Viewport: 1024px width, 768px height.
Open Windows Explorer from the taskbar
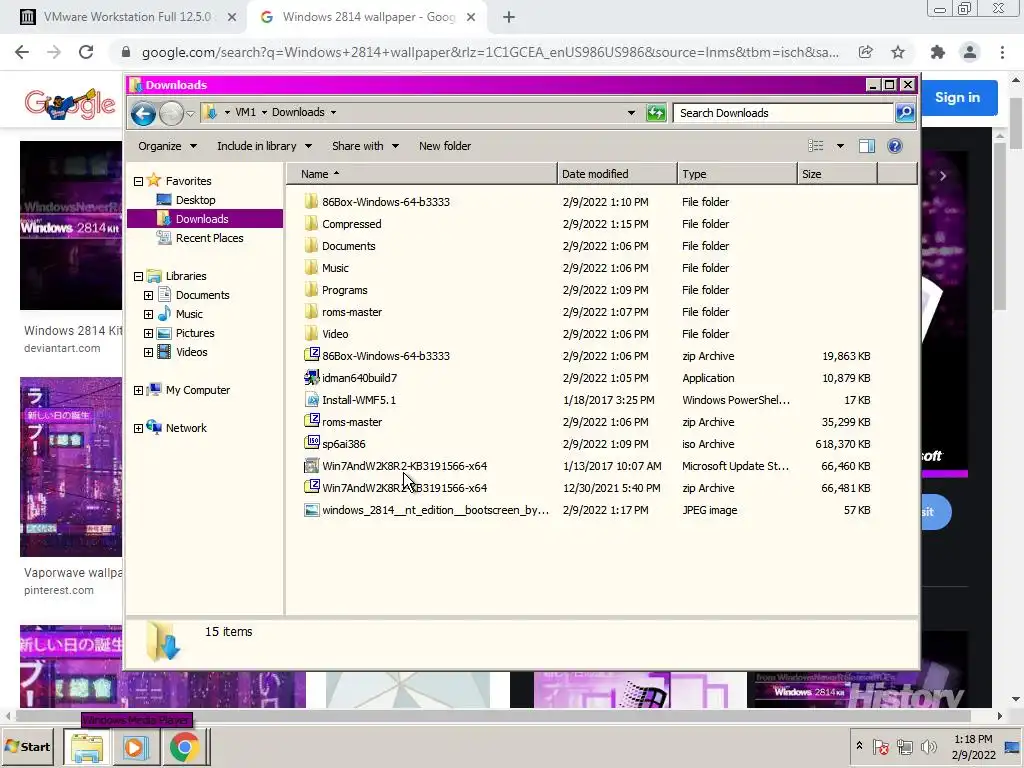point(87,747)
